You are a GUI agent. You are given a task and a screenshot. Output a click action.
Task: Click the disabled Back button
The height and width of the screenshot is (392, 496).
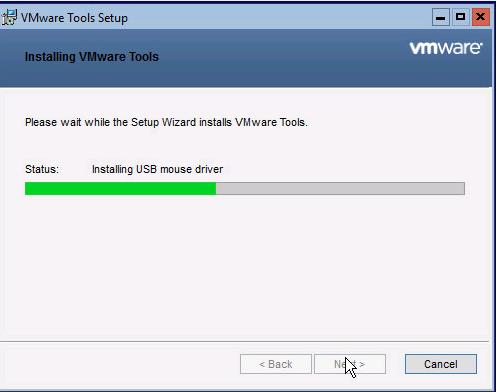276,364
